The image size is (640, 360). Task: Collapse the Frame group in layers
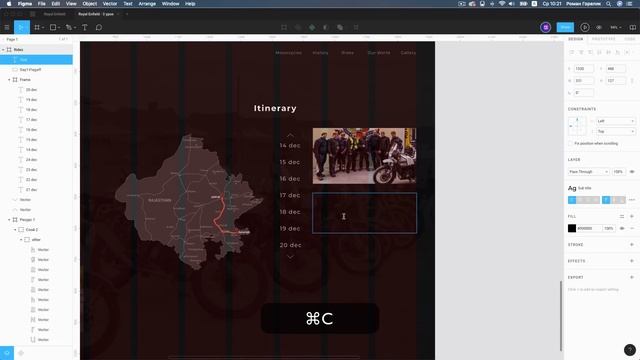coord(9,80)
